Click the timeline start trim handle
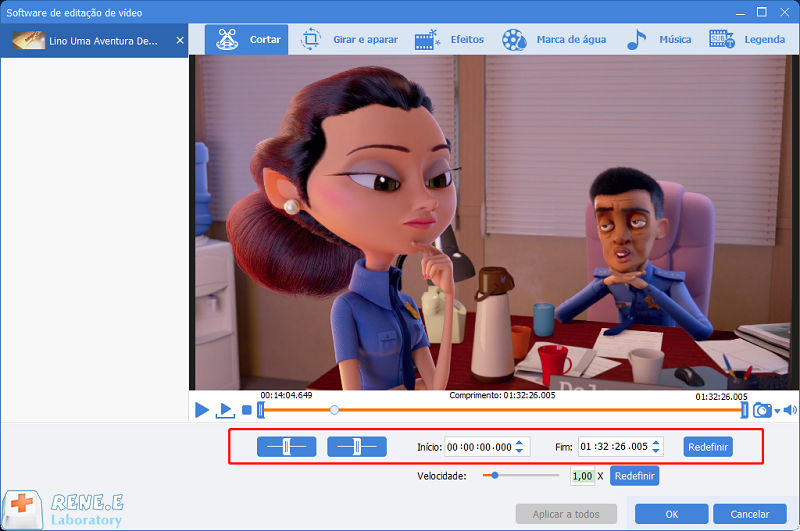The height and width of the screenshot is (531, 800). click(261, 410)
